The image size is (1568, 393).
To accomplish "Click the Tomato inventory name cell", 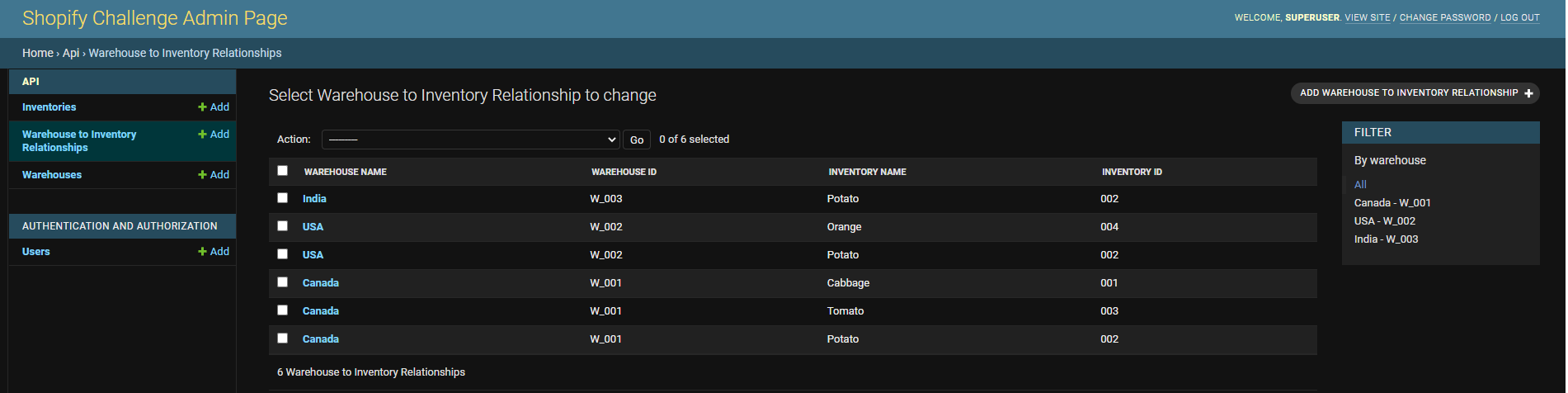I will pos(845,311).
